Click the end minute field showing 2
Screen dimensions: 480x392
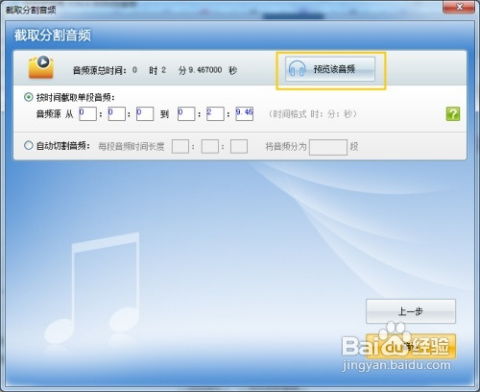215,114
